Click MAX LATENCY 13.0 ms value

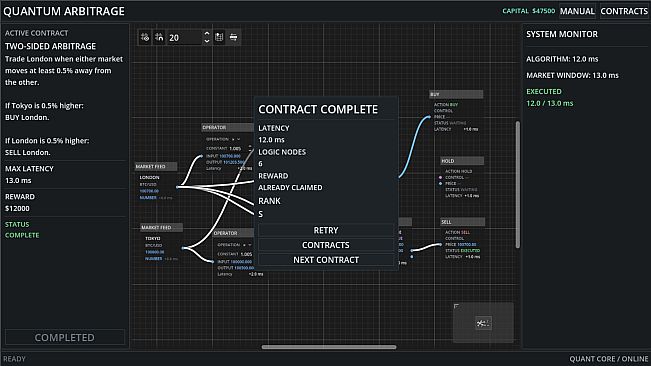[18, 181]
